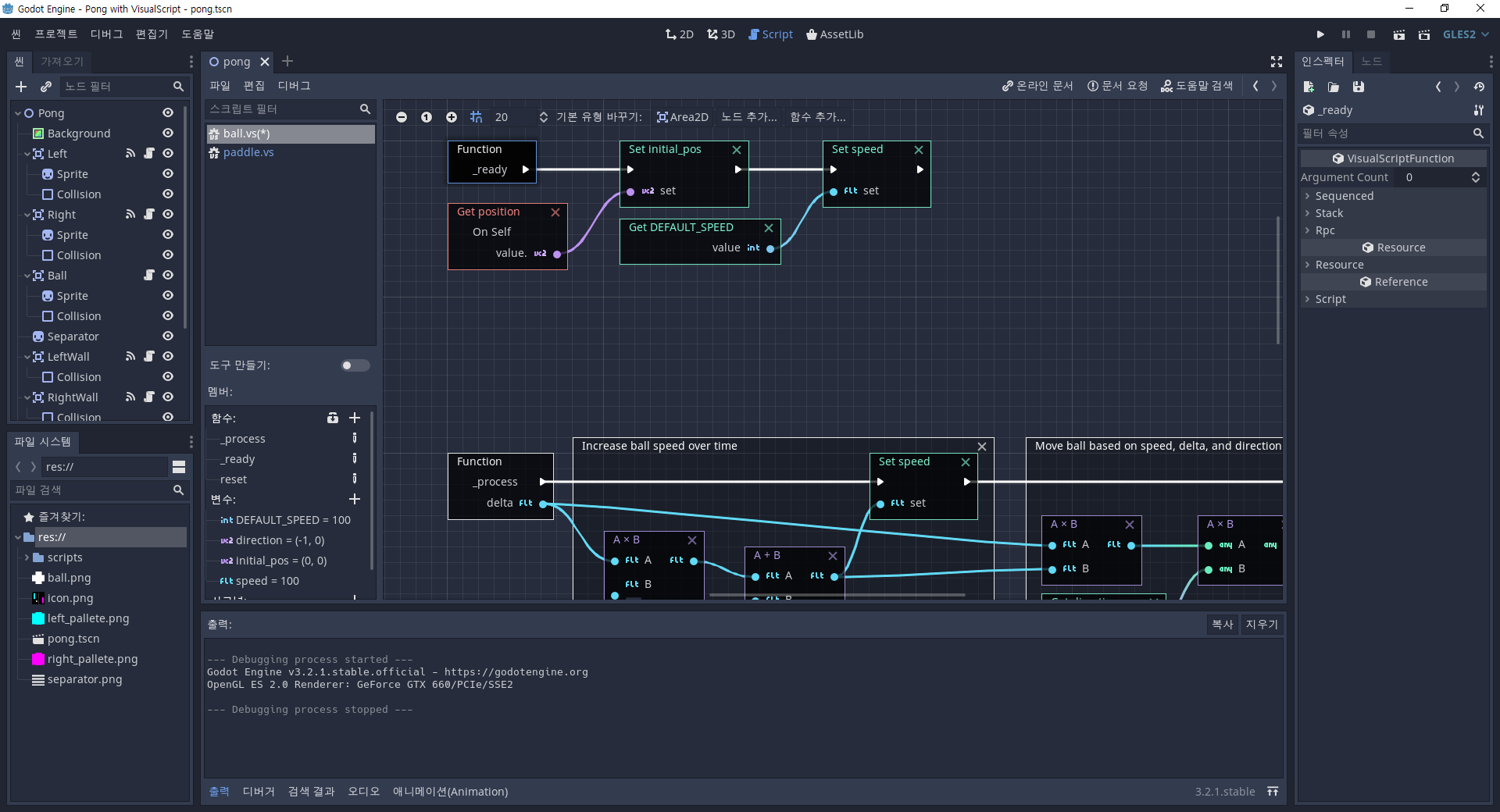Toggle snap in the graph editor
Image resolution: width=1500 pixels, height=812 pixels.
click(477, 117)
